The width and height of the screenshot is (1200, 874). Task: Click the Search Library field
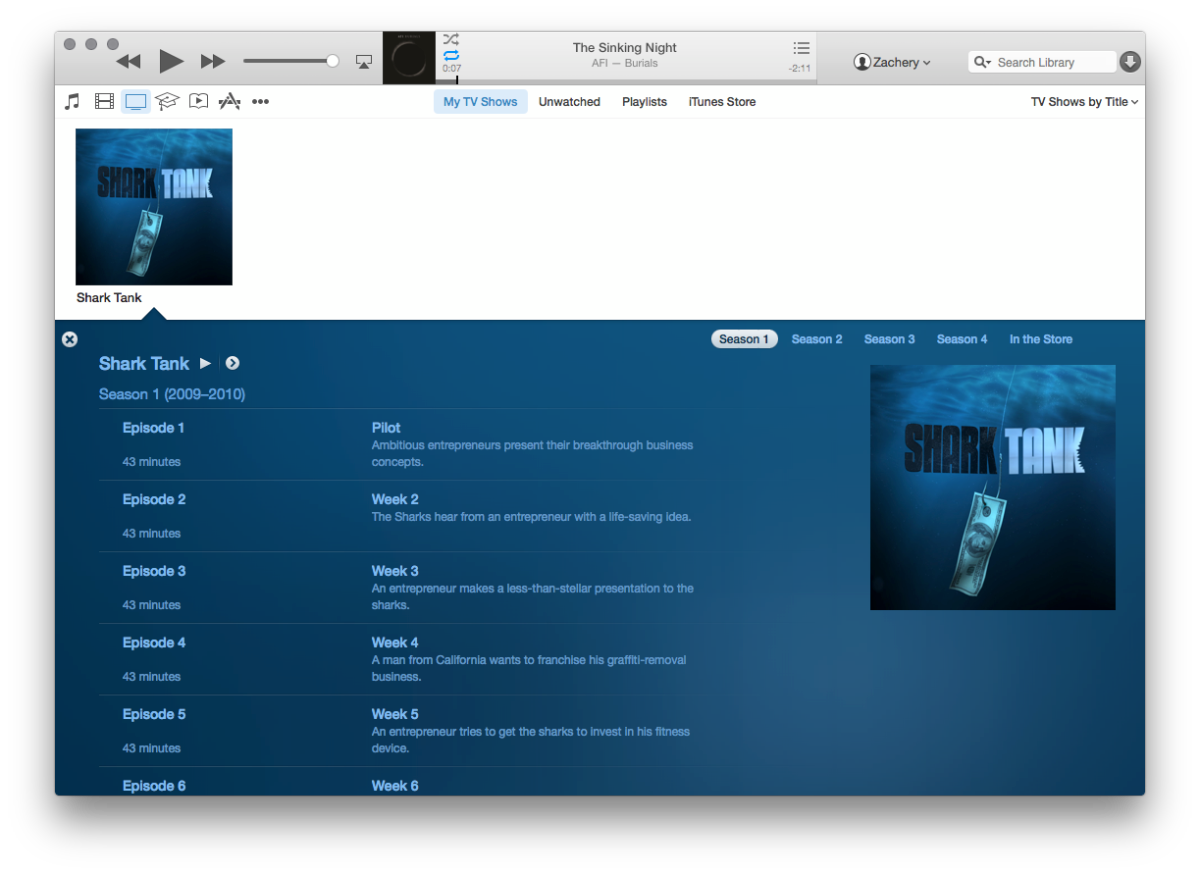[1041, 62]
